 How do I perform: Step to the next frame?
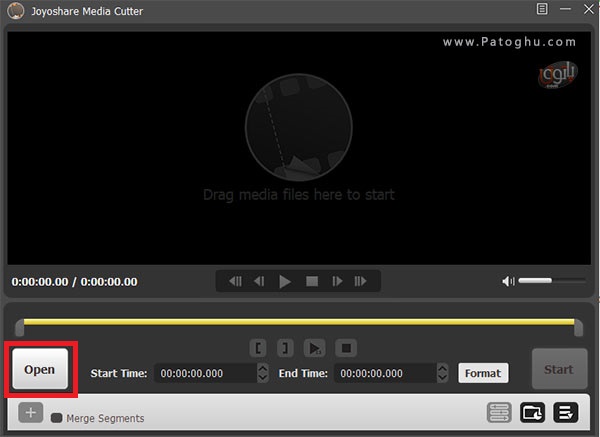[337, 282]
